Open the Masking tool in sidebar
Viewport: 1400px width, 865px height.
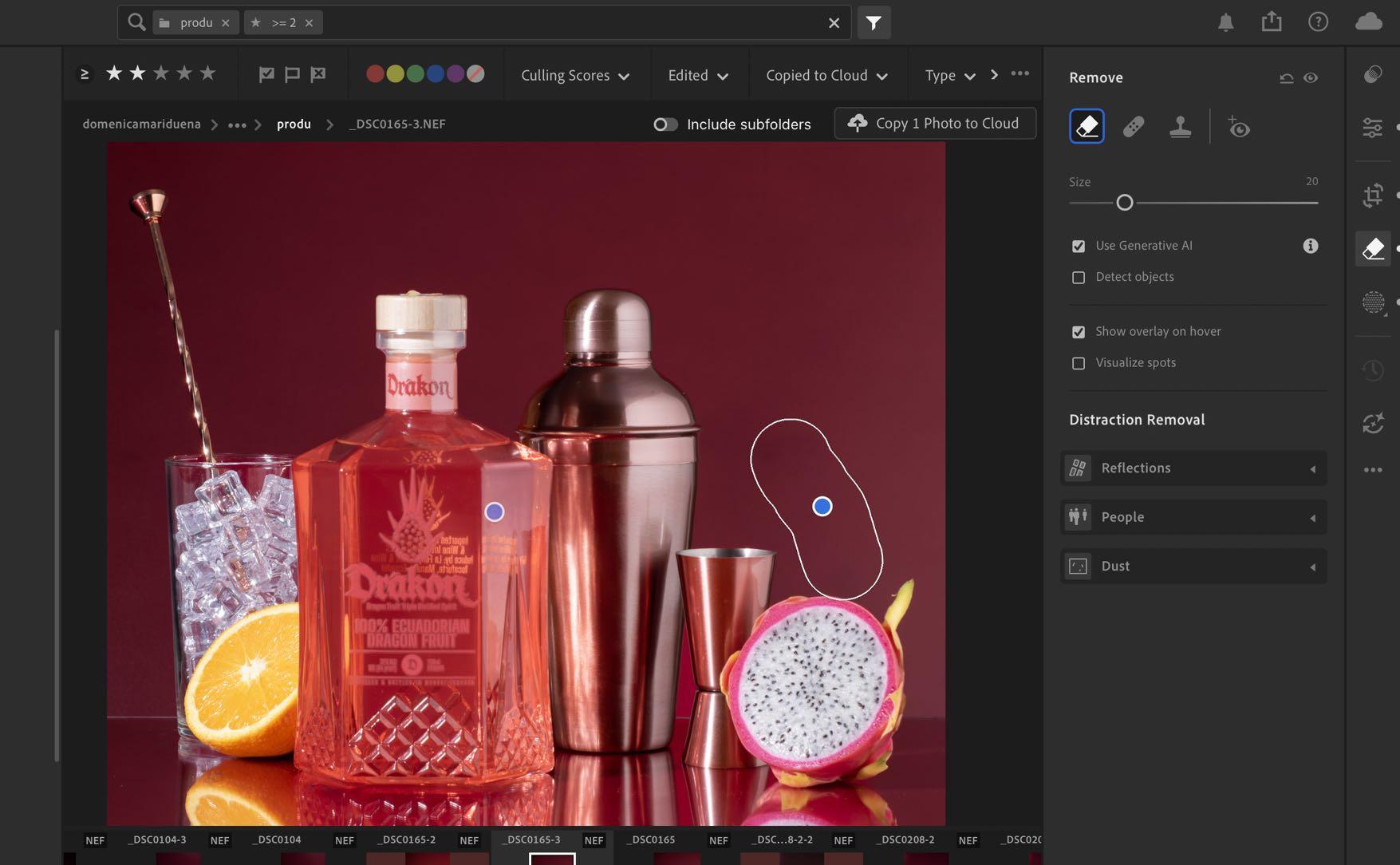tap(1372, 302)
